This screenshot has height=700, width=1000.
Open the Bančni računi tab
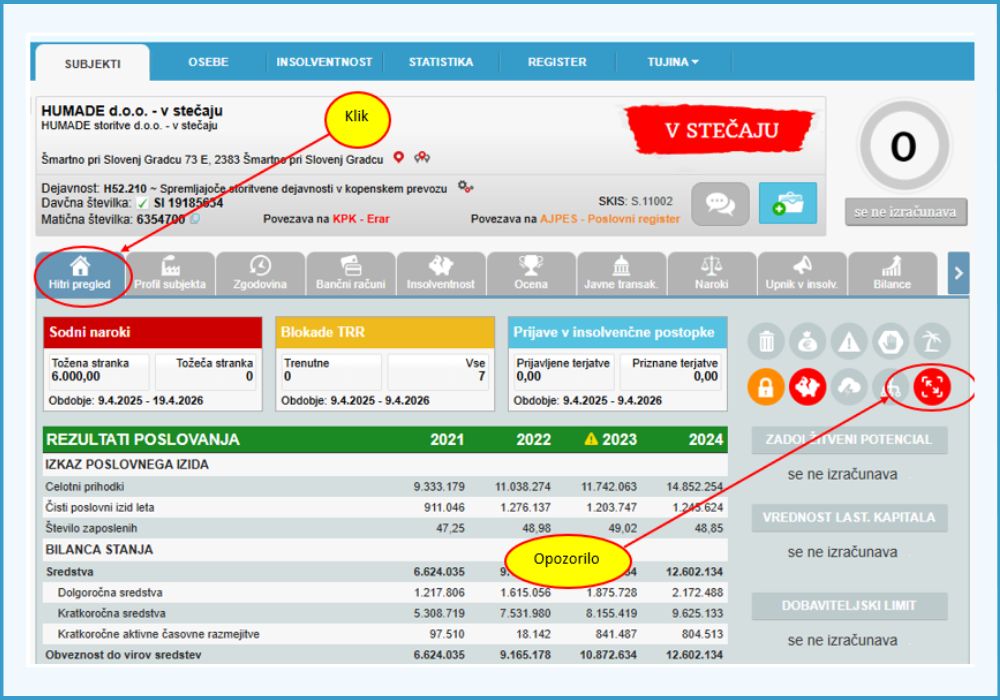pyautogui.click(x=351, y=273)
